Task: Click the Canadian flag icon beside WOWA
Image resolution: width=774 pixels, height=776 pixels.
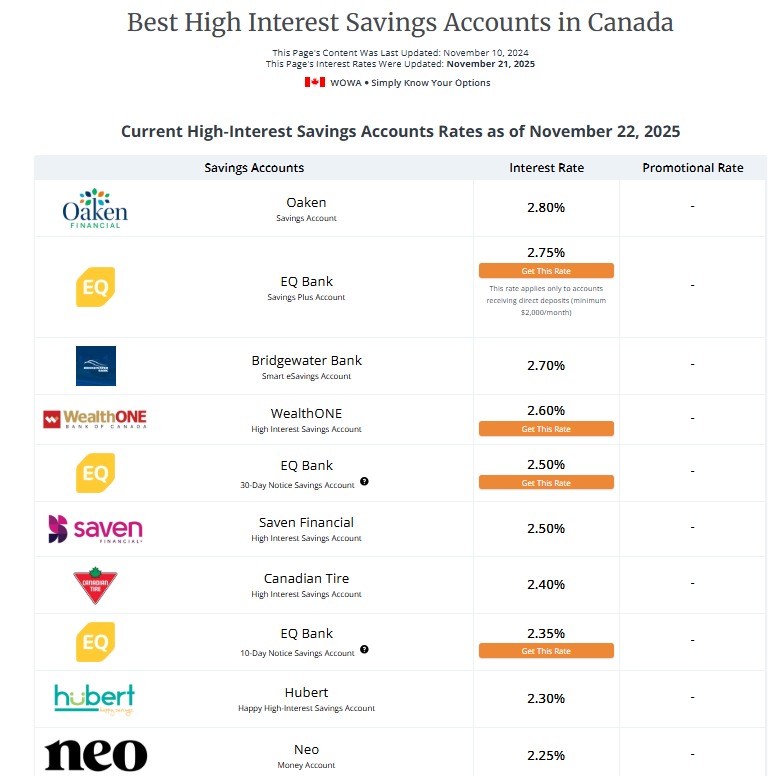Action: coord(315,82)
